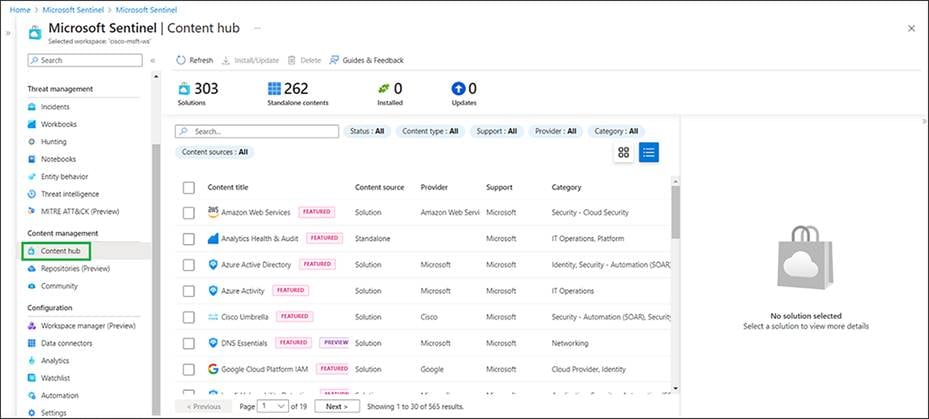This screenshot has width=929, height=419.
Task: Click the Next > page button
Action: click(337, 407)
